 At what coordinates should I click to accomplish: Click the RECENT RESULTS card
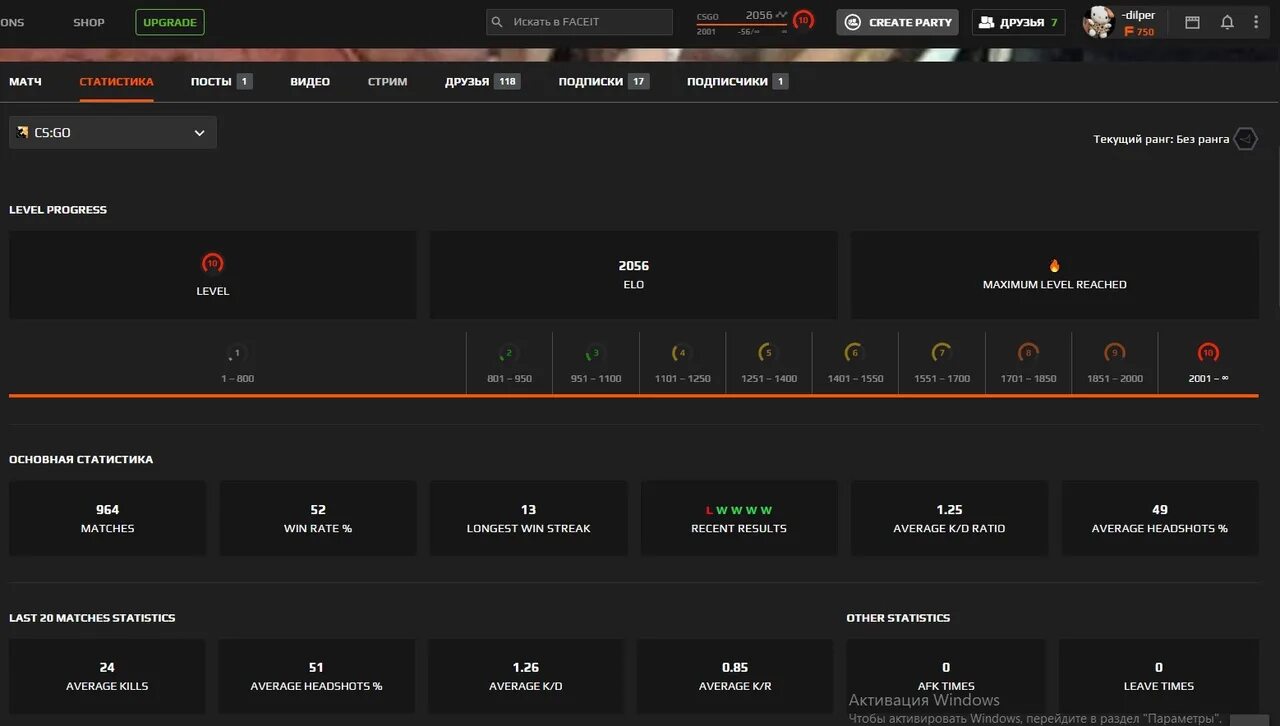[739, 518]
